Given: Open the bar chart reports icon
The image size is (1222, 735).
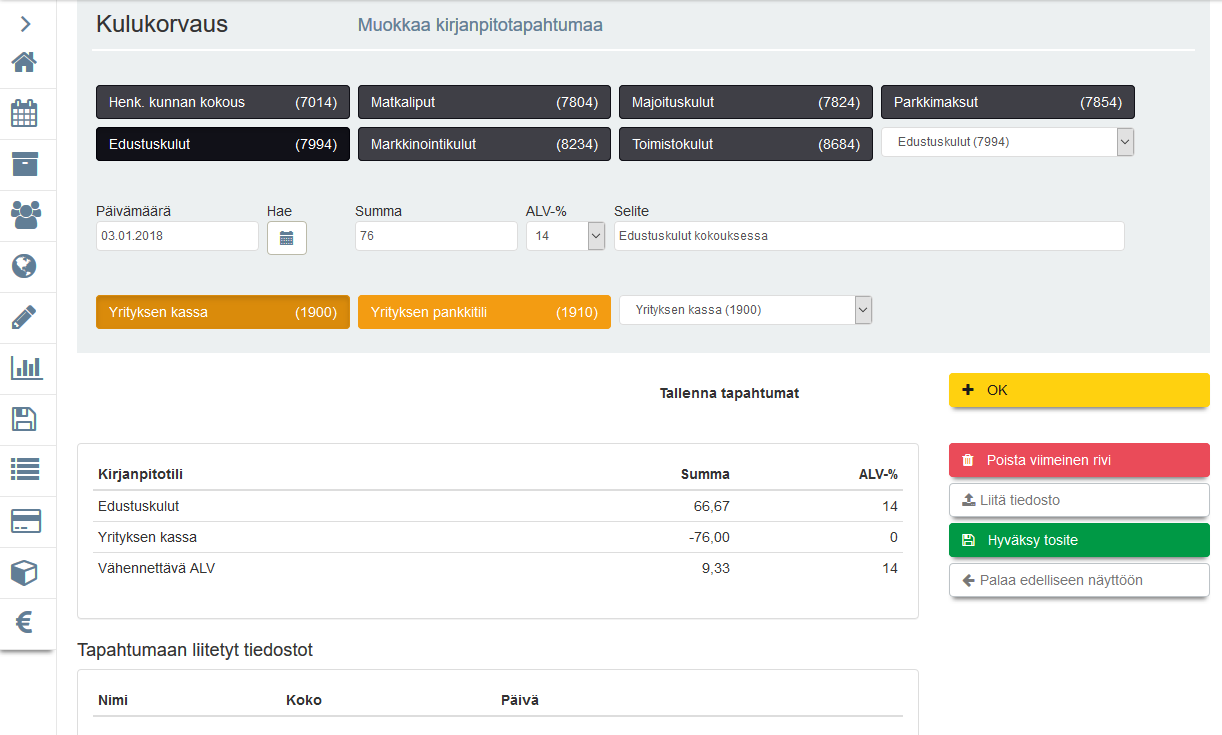Looking at the screenshot, I should (x=25, y=368).
